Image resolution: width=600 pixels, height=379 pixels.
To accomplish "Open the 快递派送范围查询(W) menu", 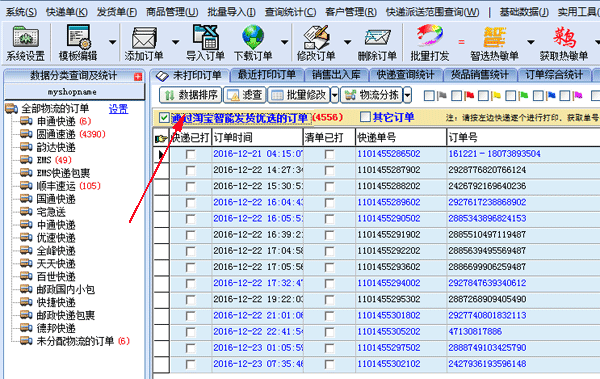I will coord(432,12).
